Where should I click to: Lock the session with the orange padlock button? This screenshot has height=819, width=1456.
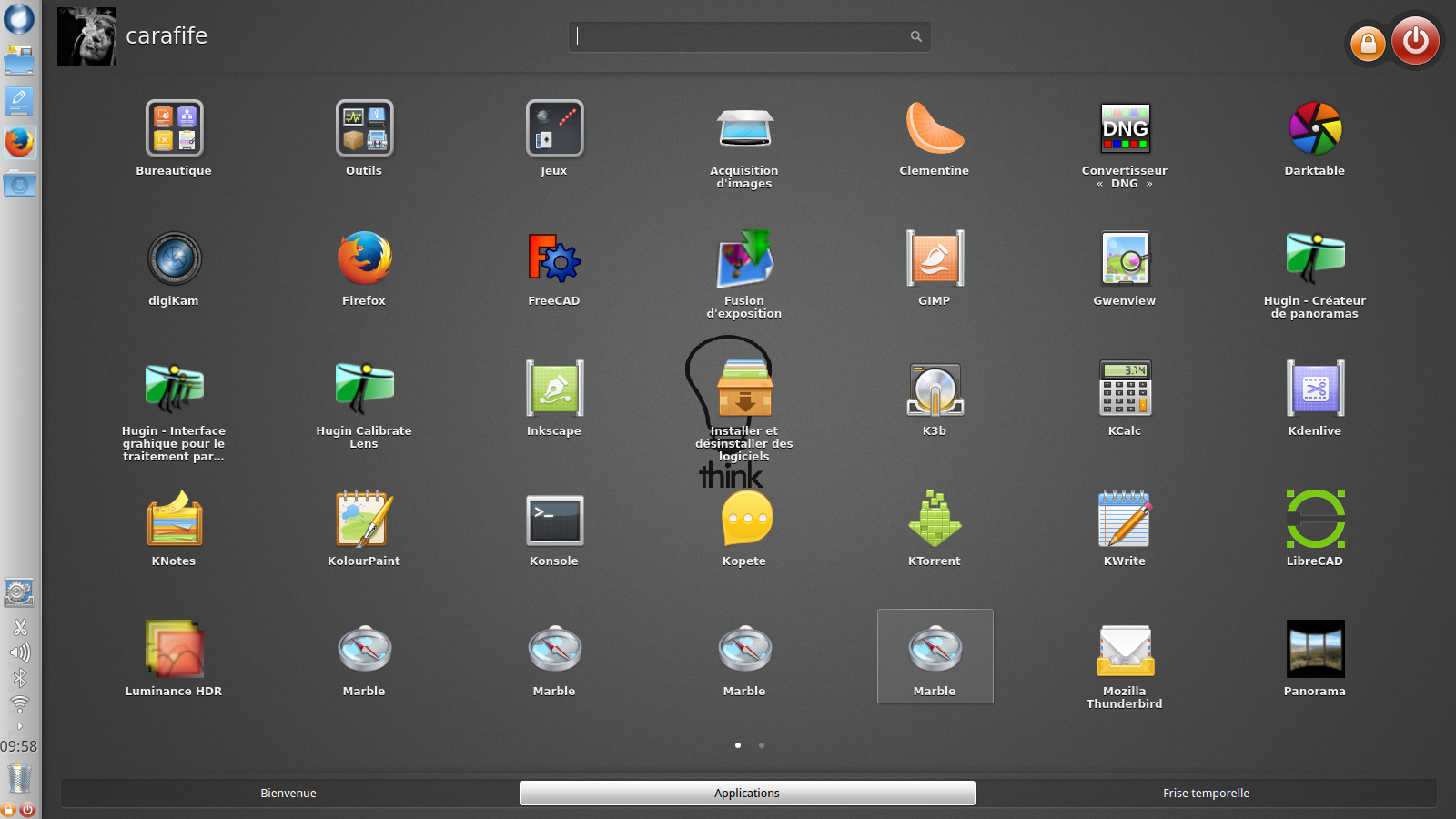pos(1368,43)
